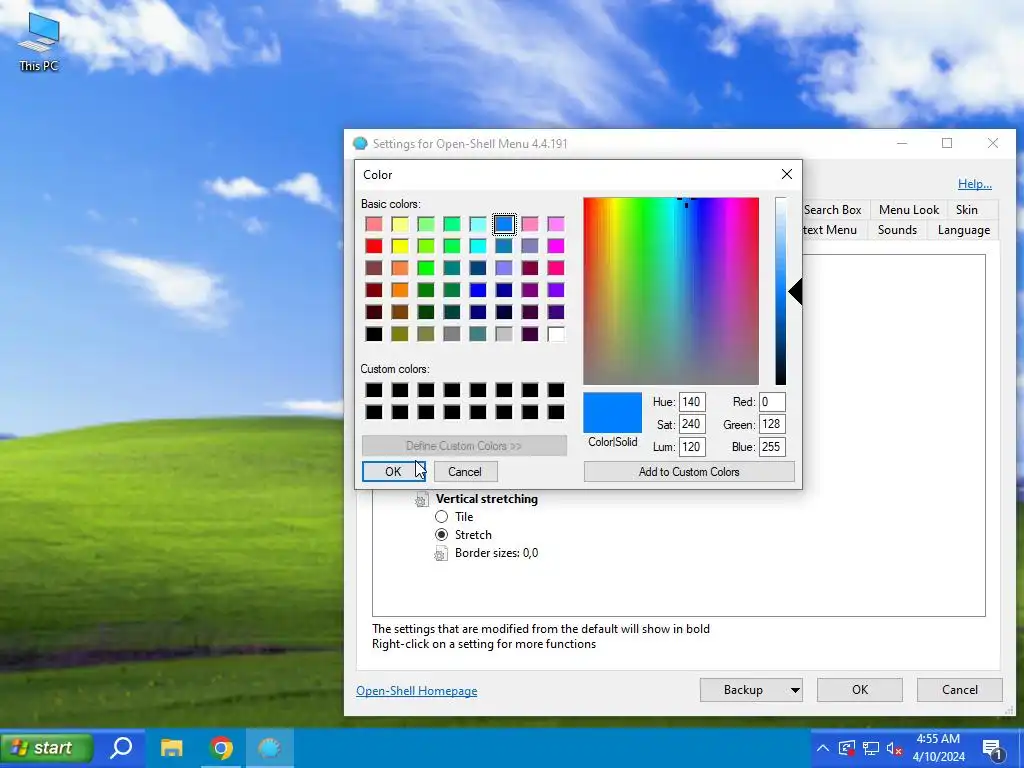Open File Explorer from the taskbar
Viewport: 1024px width, 768px height.
click(x=172, y=748)
